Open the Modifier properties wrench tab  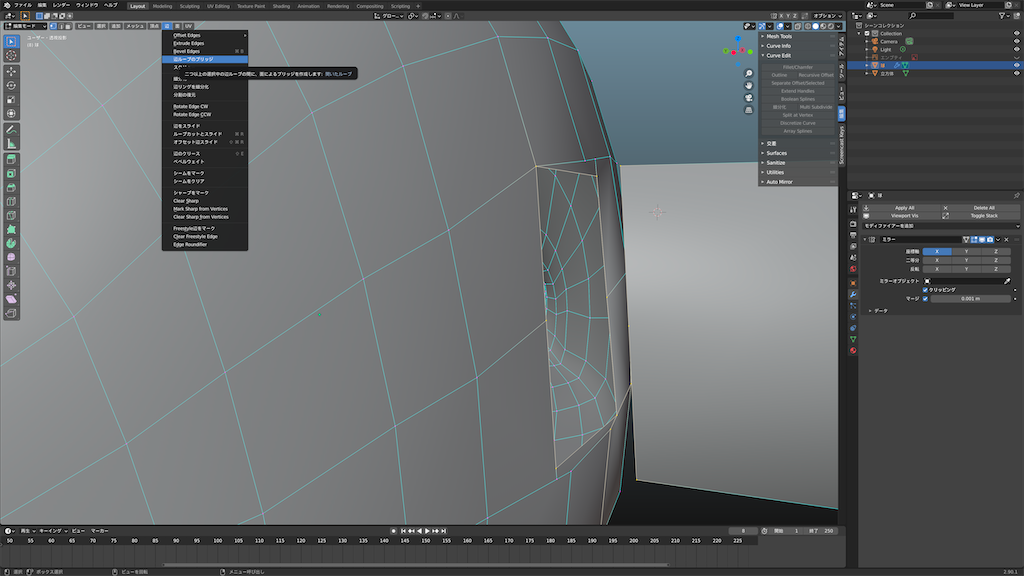pyautogui.click(x=853, y=295)
